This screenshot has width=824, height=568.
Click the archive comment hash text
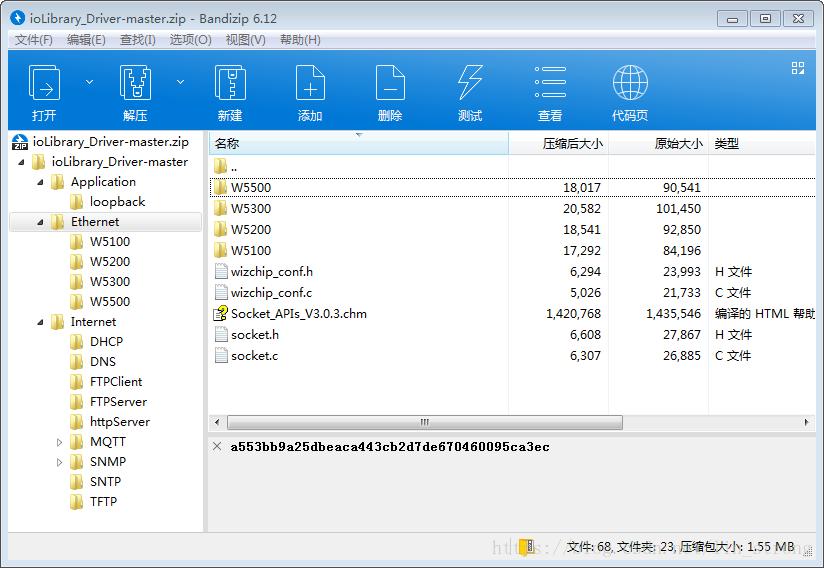390,447
